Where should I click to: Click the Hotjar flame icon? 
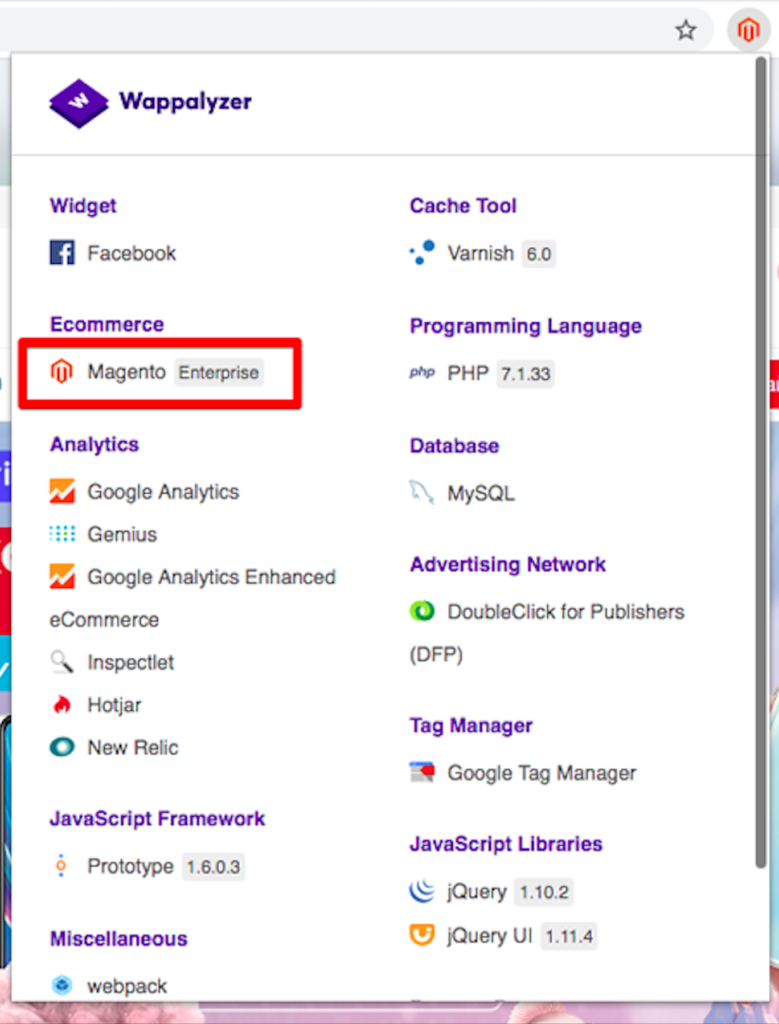[62, 705]
